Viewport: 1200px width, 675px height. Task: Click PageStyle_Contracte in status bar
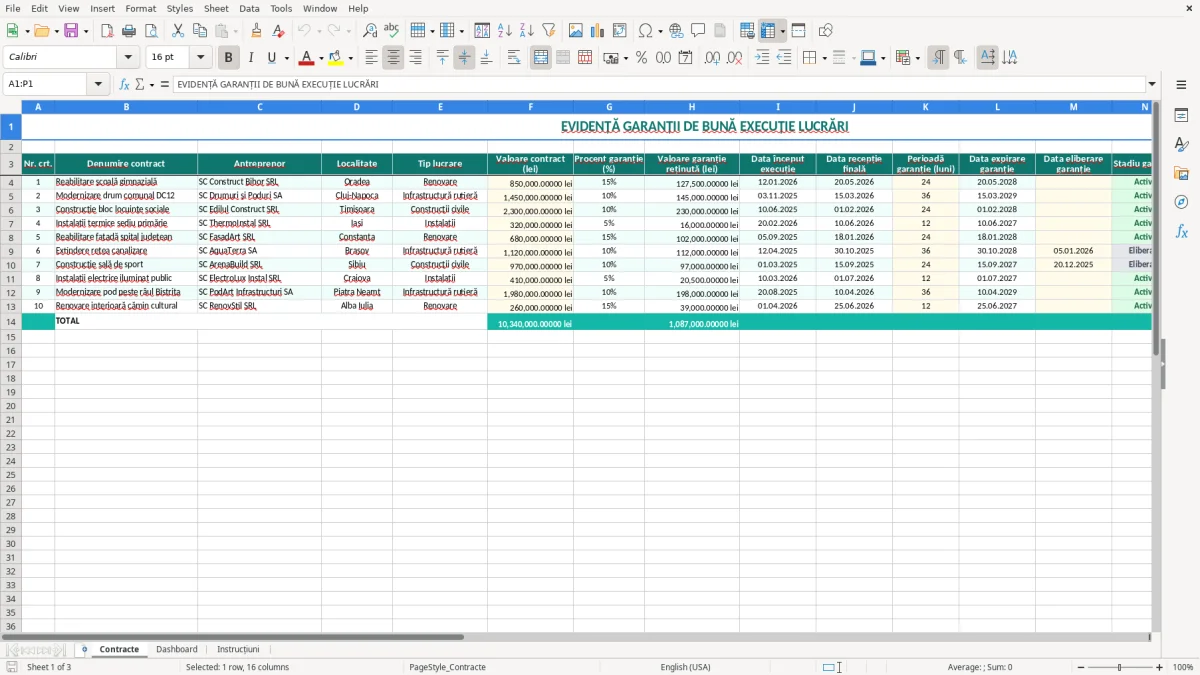pos(447,667)
